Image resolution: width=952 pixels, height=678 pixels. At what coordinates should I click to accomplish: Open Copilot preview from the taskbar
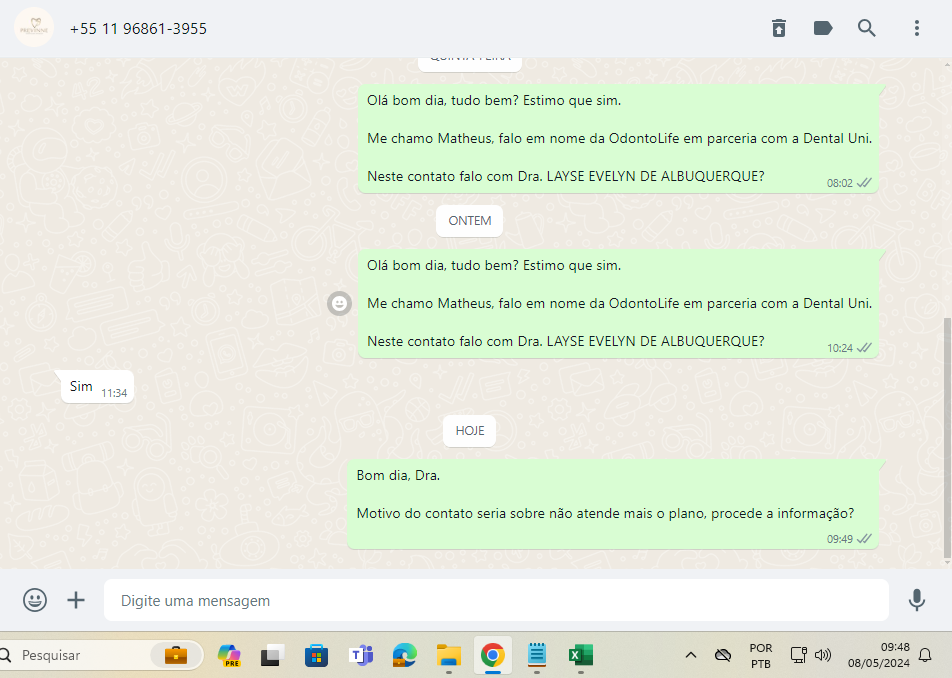[229, 655]
